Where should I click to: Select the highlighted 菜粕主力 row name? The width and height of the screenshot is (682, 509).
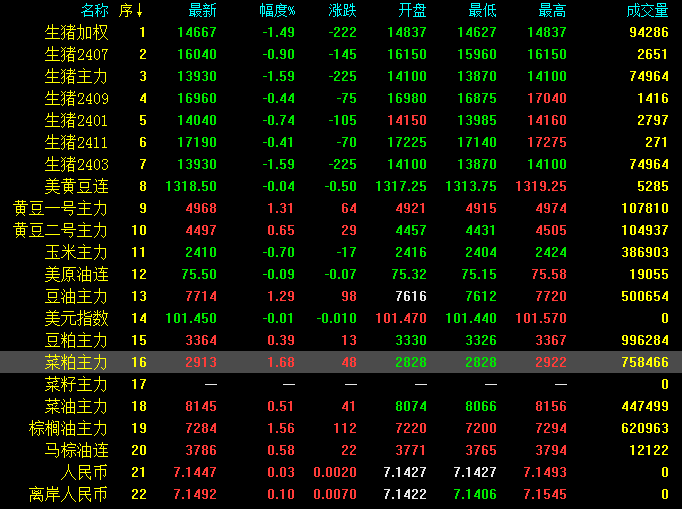pos(77,362)
